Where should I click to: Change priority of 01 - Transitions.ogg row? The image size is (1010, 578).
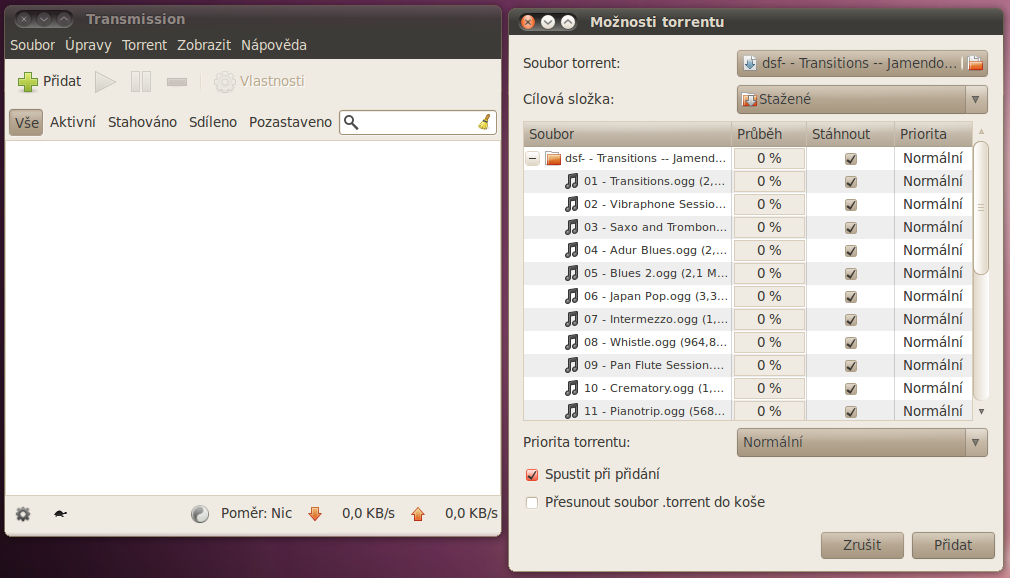(933, 181)
